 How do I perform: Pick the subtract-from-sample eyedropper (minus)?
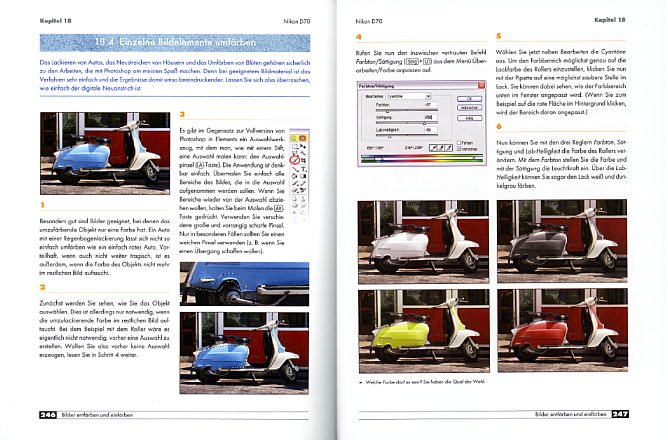pyautogui.click(x=449, y=148)
